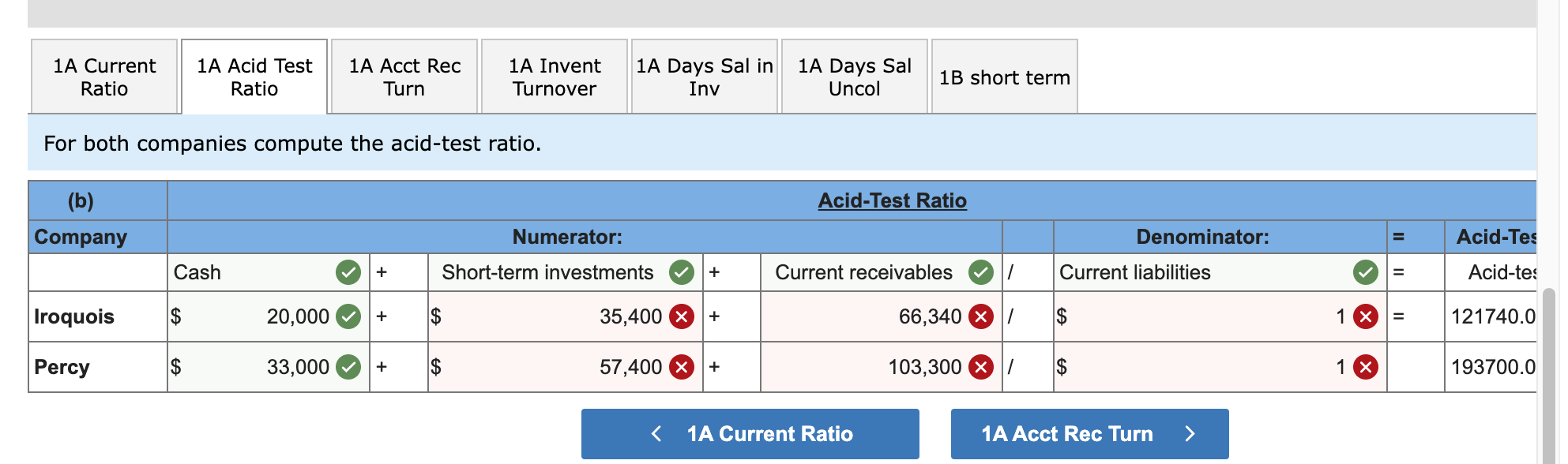Click the green check beside Short-term investments

[x=682, y=272]
